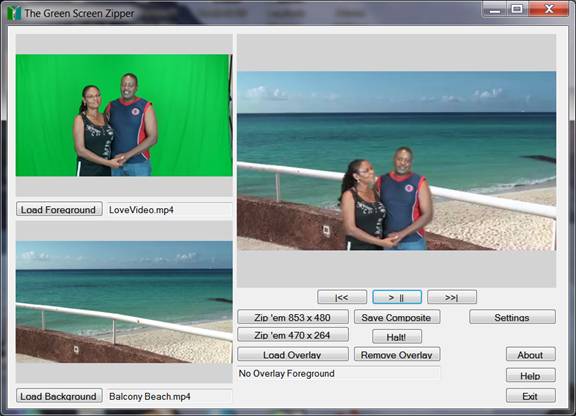Toggle play/pause with the > || button
This screenshot has height=416, width=576.
(397, 297)
